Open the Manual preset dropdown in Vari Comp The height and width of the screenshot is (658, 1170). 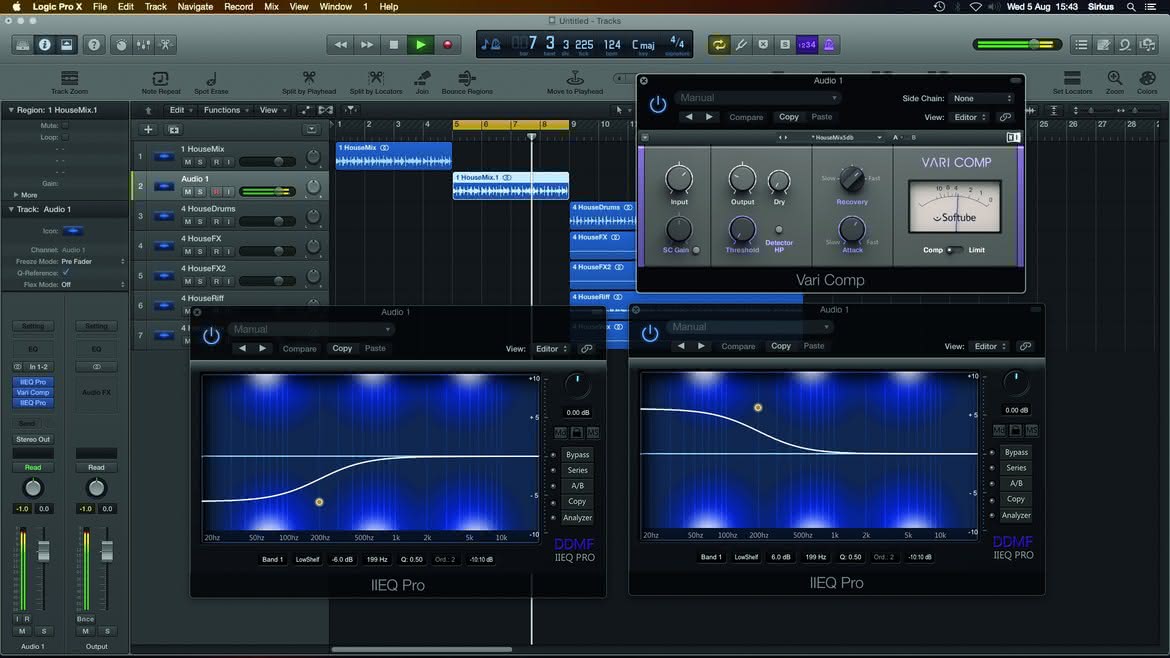tap(757, 98)
